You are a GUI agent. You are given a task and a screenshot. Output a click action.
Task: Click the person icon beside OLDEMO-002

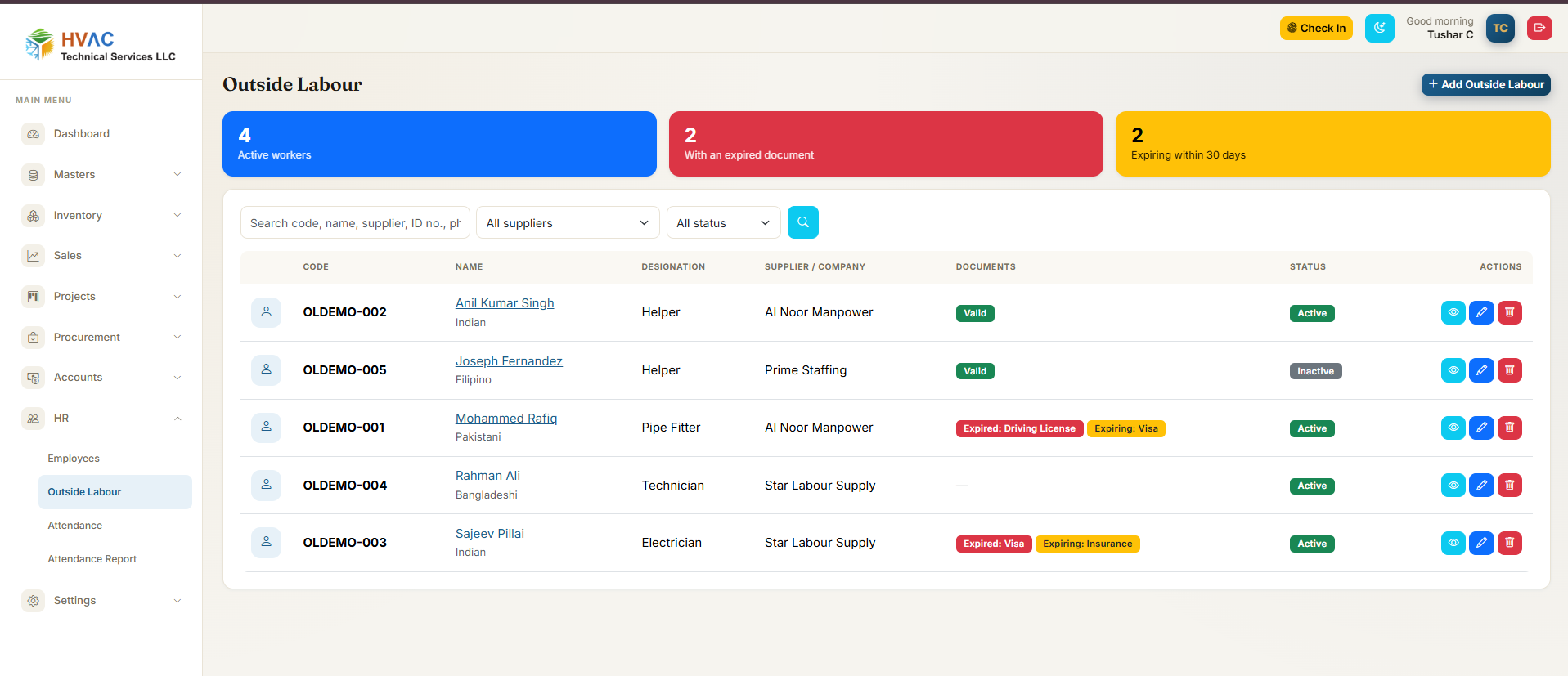click(x=266, y=312)
